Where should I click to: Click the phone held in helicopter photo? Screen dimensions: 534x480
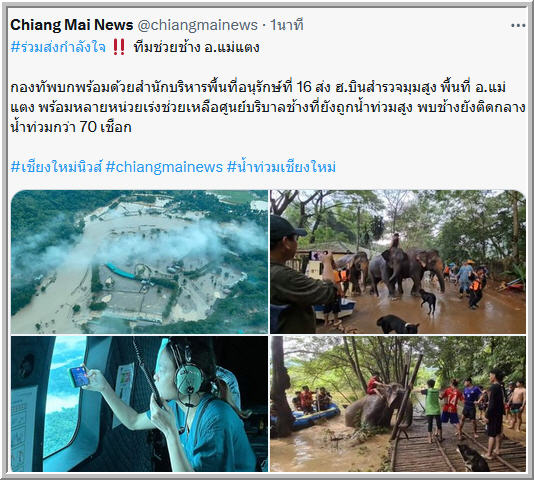tap(79, 376)
